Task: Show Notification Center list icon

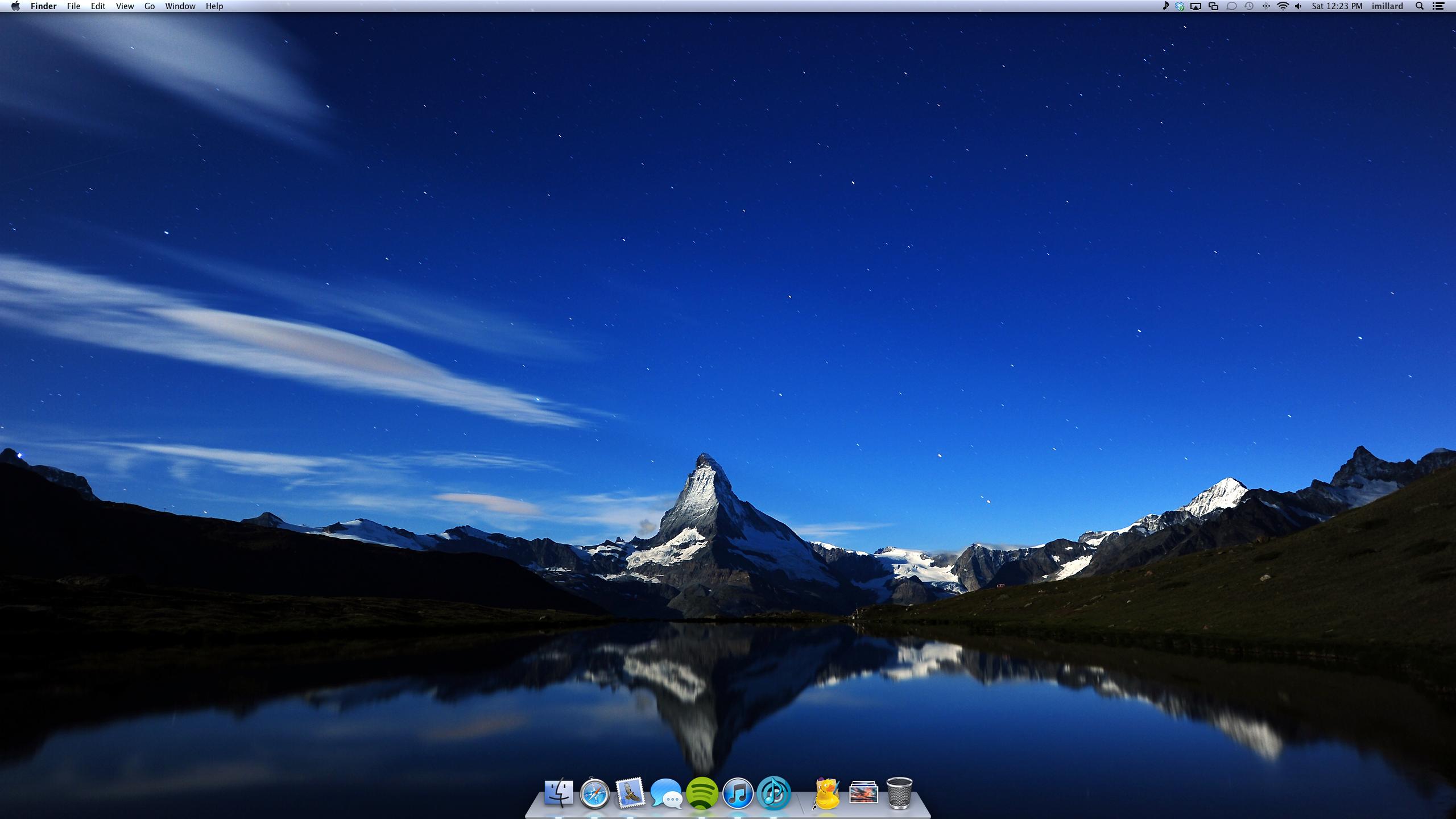Action: tap(1438, 6)
